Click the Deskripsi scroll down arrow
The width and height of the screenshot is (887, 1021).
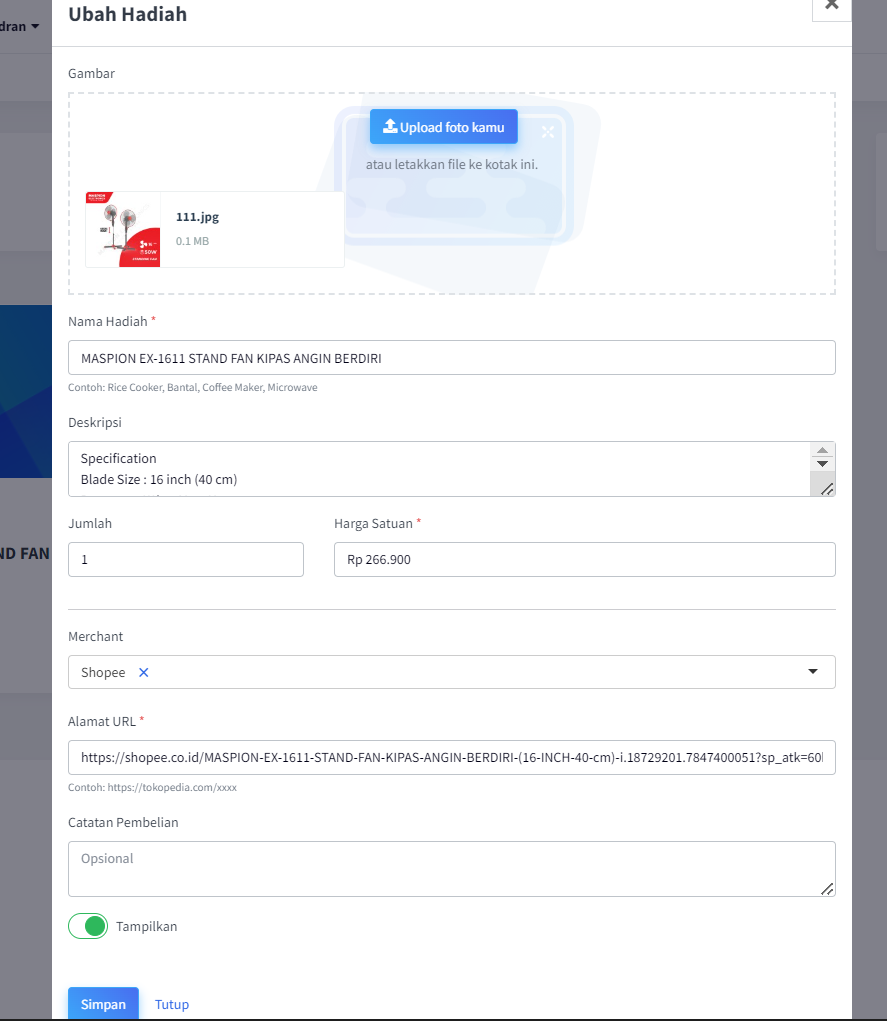click(823, 464)
